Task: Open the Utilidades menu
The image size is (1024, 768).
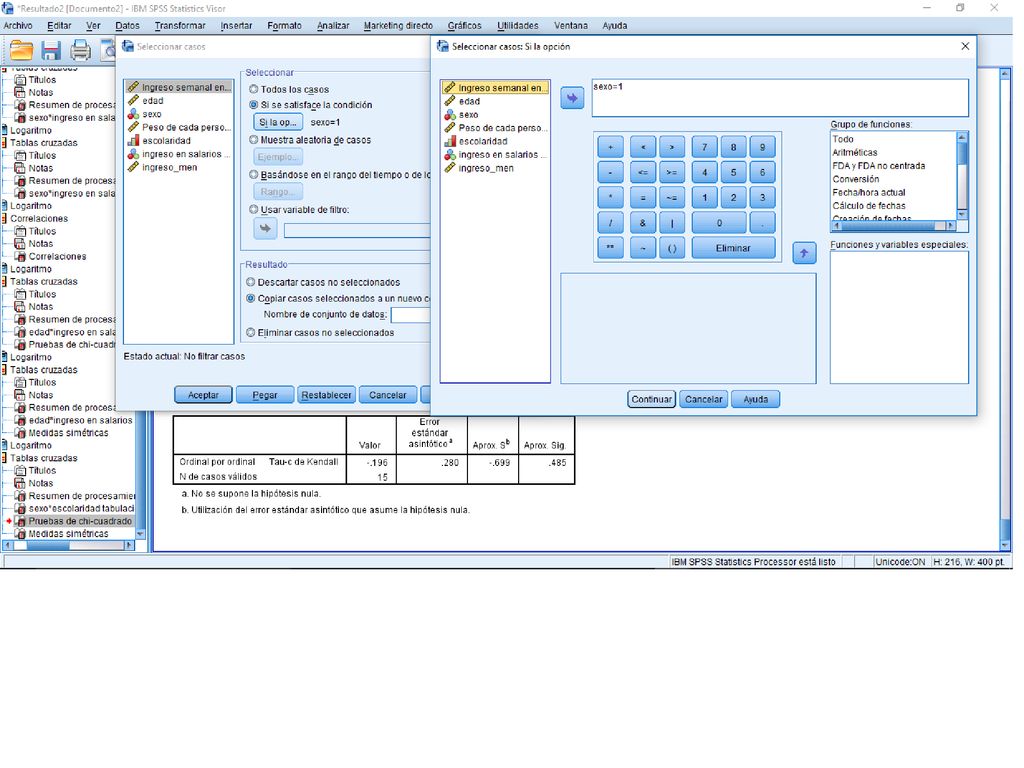Action: (518, 25)
